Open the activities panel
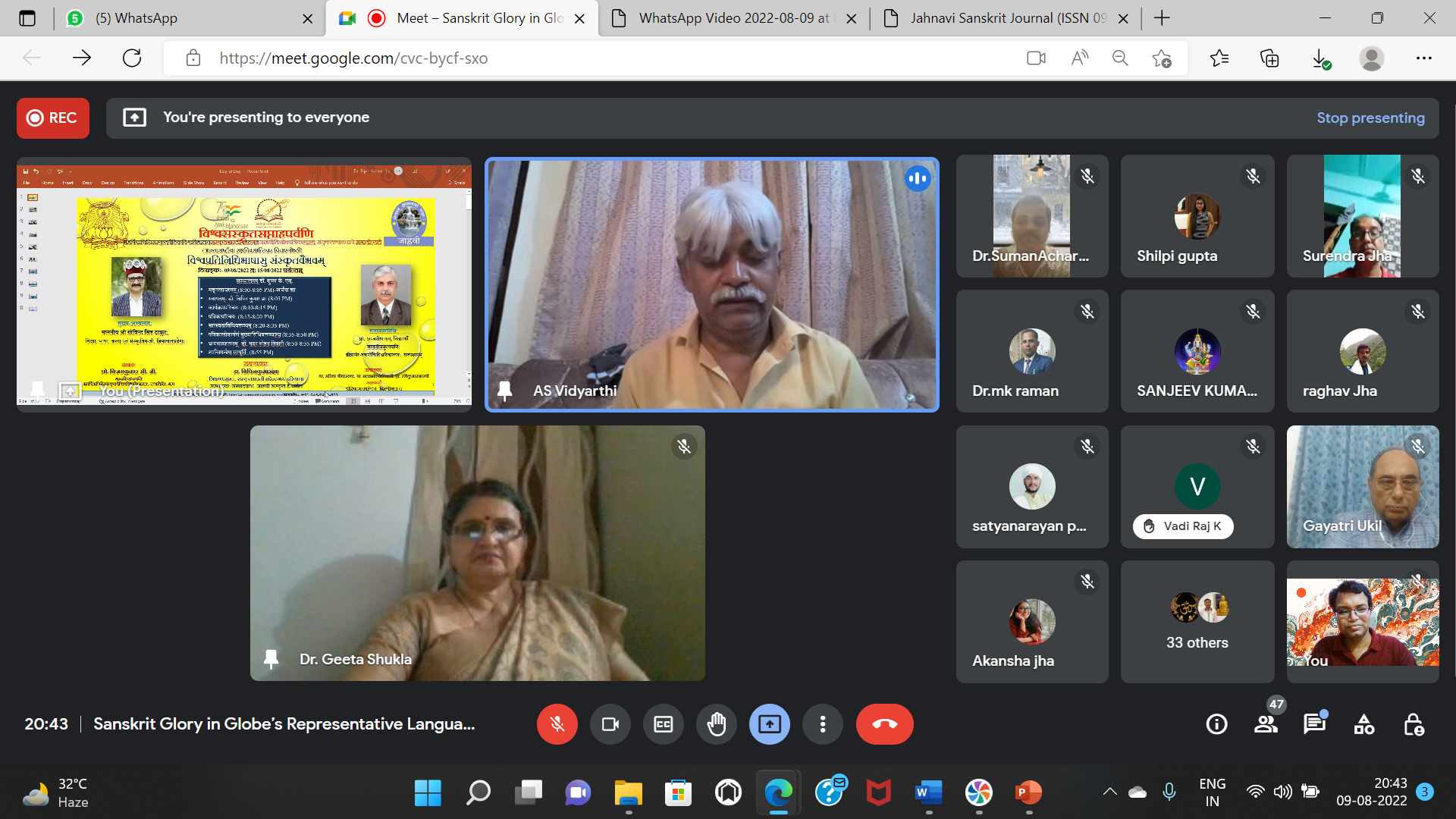This screenshot has height=819, width=1456. (x=1363, y=724)
